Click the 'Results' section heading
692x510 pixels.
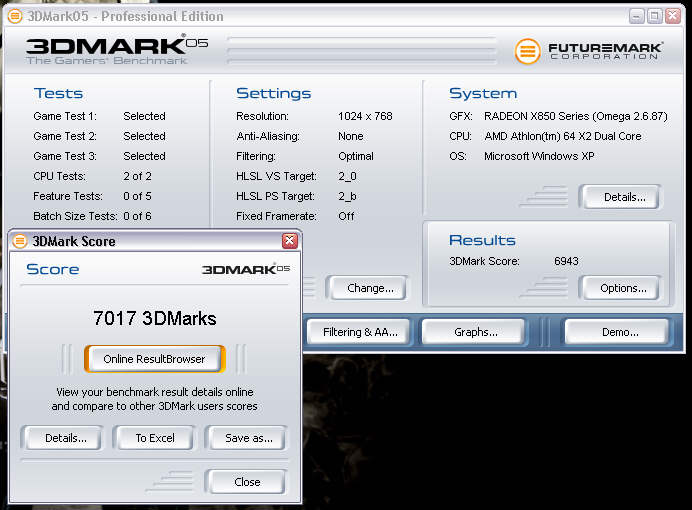[482, 240]
